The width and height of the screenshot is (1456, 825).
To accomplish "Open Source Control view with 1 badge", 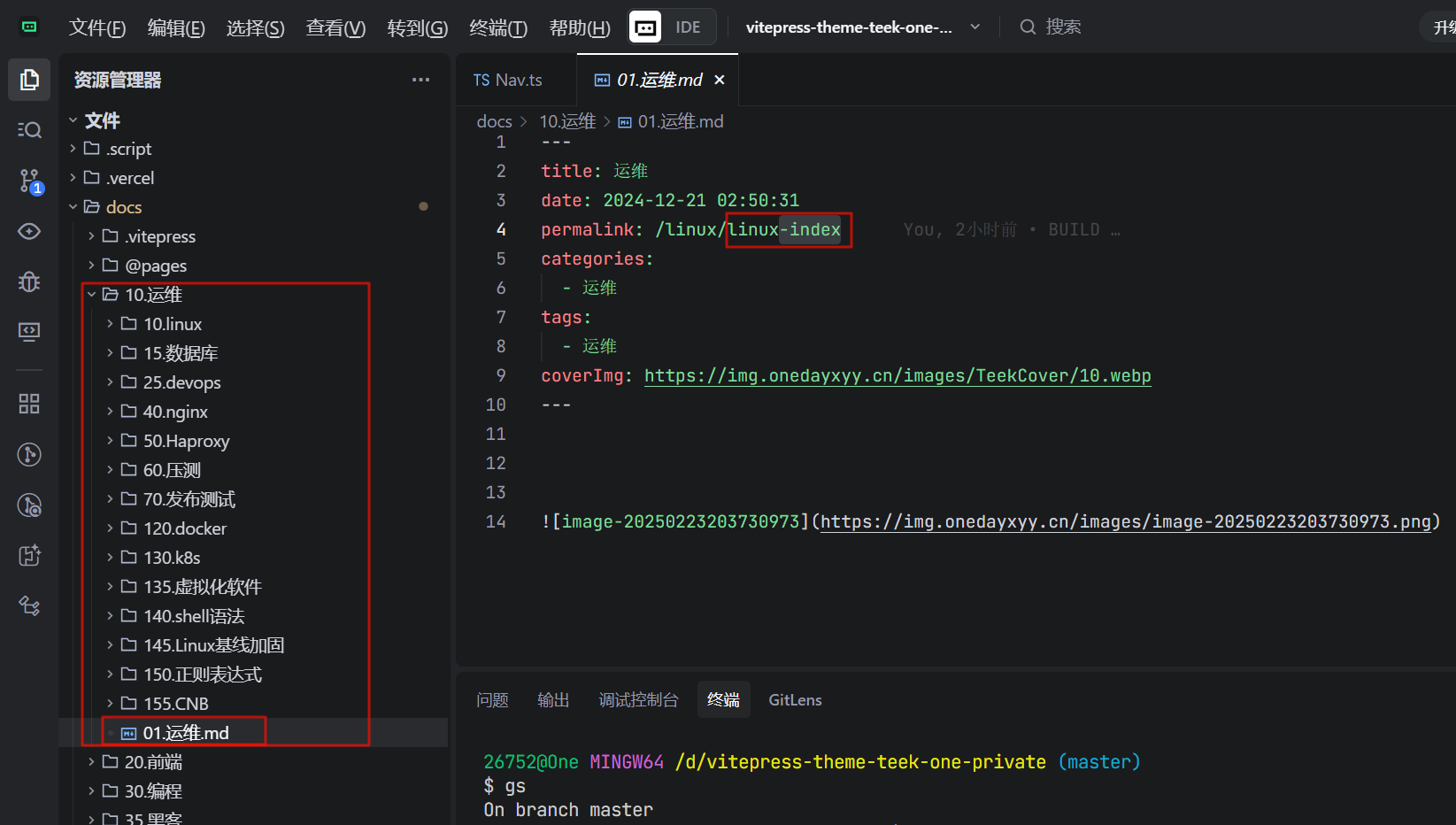I will click(x=29, y=181).
